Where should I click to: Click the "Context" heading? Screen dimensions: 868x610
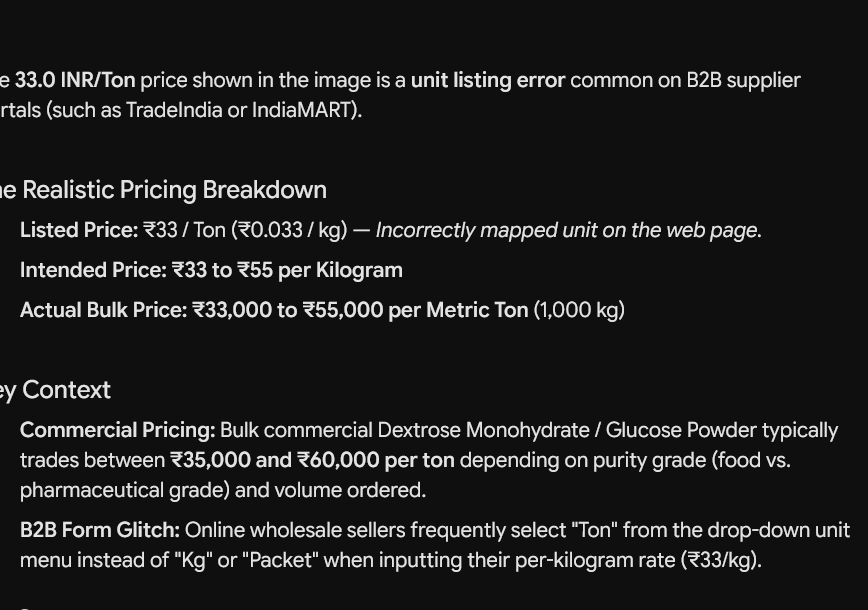coord(66,390)
